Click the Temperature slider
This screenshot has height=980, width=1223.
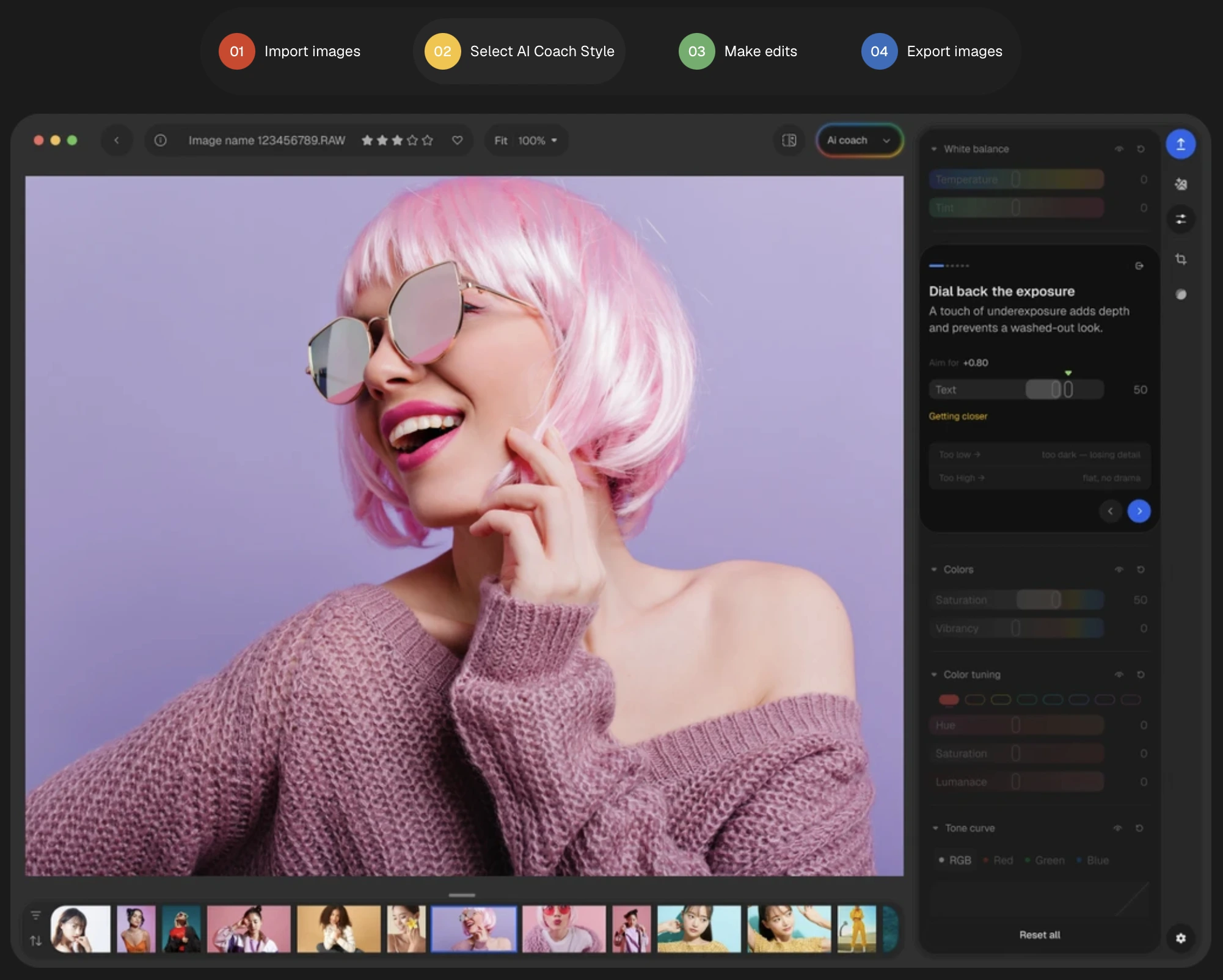(1017, 180)
